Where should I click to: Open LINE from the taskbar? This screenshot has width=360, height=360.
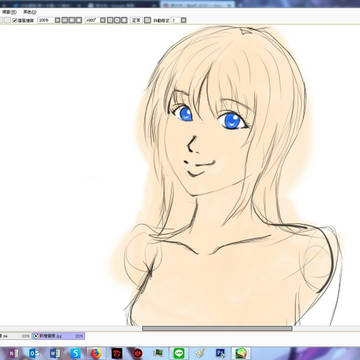tap(179, 353)
